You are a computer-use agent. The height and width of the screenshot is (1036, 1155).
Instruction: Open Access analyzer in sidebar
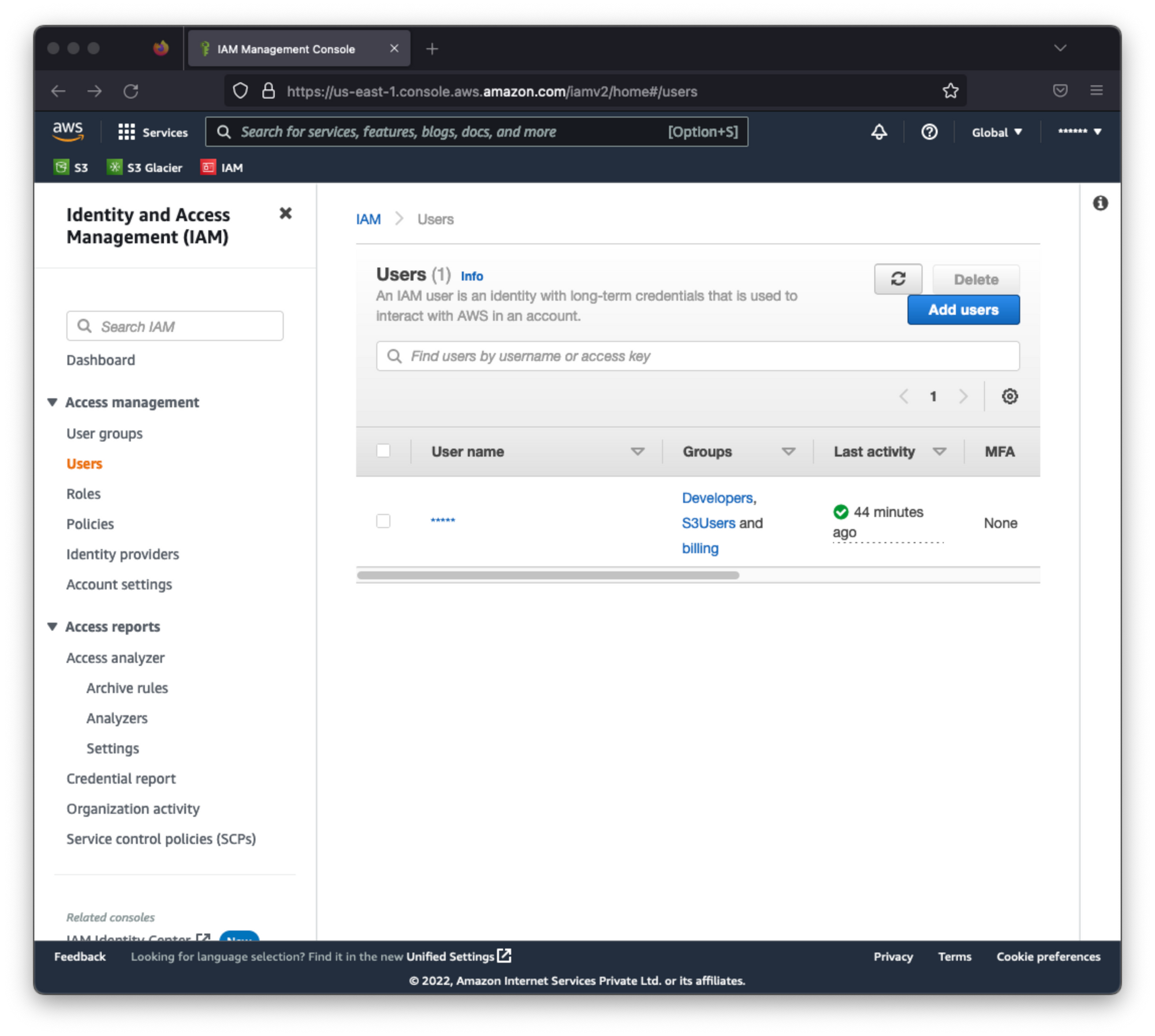click(x=115, y=657)
